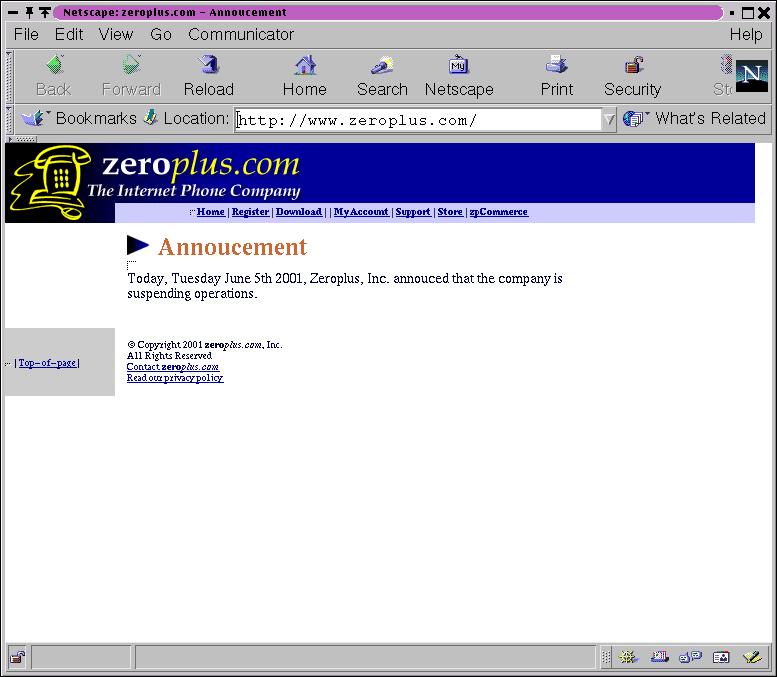This screenshot has width=777, height=677.
Task: Click the zeroplus telephone logo
Action: tap(50, 182)
